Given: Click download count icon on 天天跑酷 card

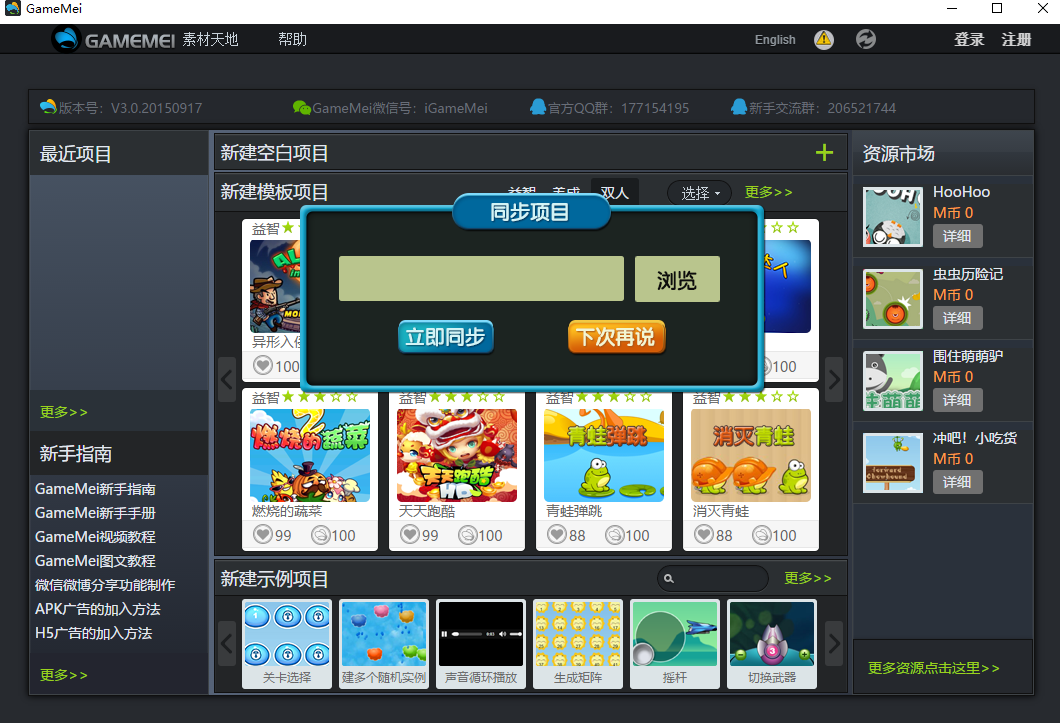Looking at the screenshot, I should 468,535.
